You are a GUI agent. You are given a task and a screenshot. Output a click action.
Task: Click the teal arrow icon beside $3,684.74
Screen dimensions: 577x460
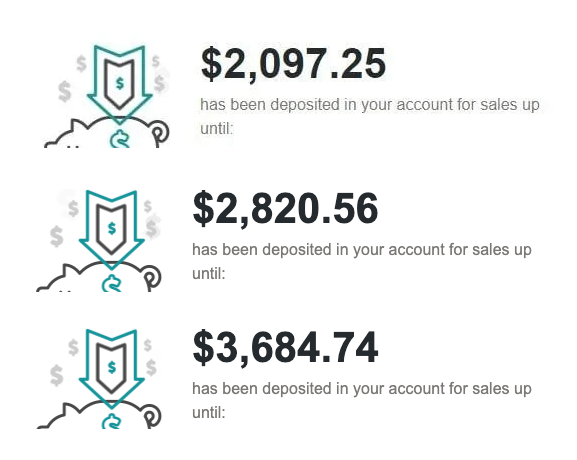[x=111, y=369]
